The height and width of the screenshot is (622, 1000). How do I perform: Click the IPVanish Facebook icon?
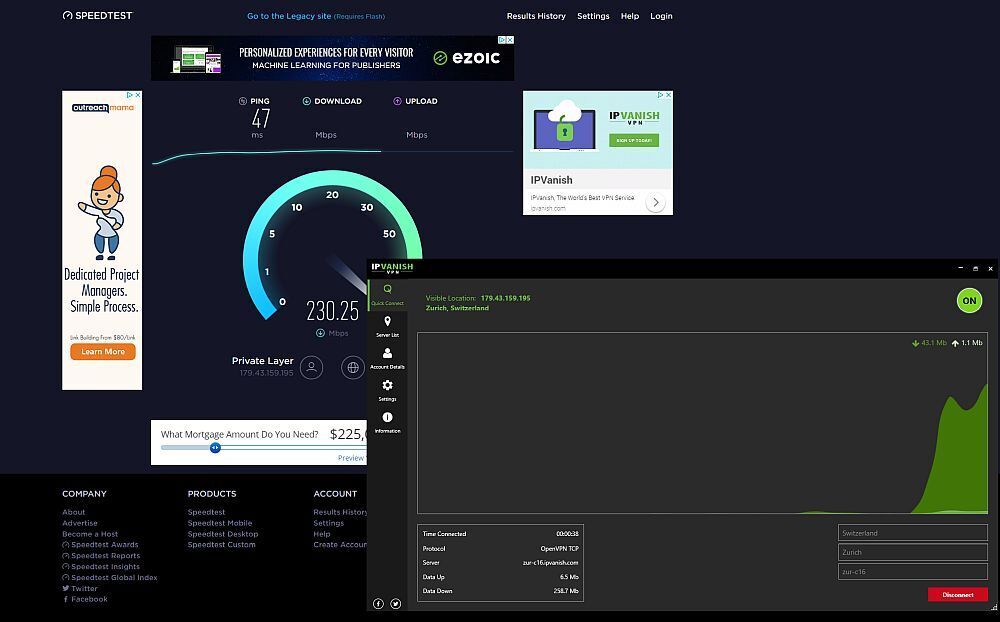(x=379, y=604)
